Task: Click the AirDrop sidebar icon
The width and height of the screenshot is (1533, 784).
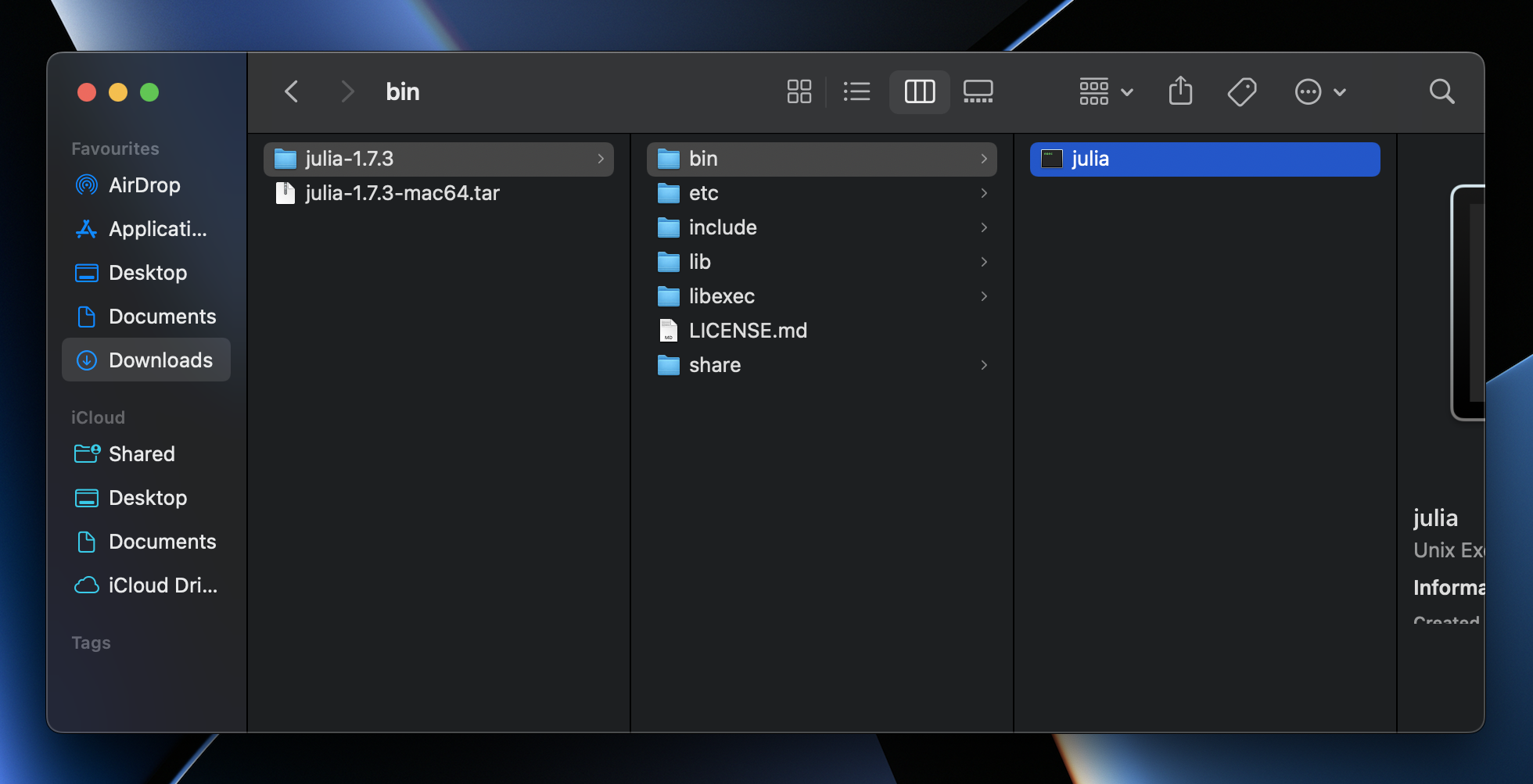Action: 86,185
